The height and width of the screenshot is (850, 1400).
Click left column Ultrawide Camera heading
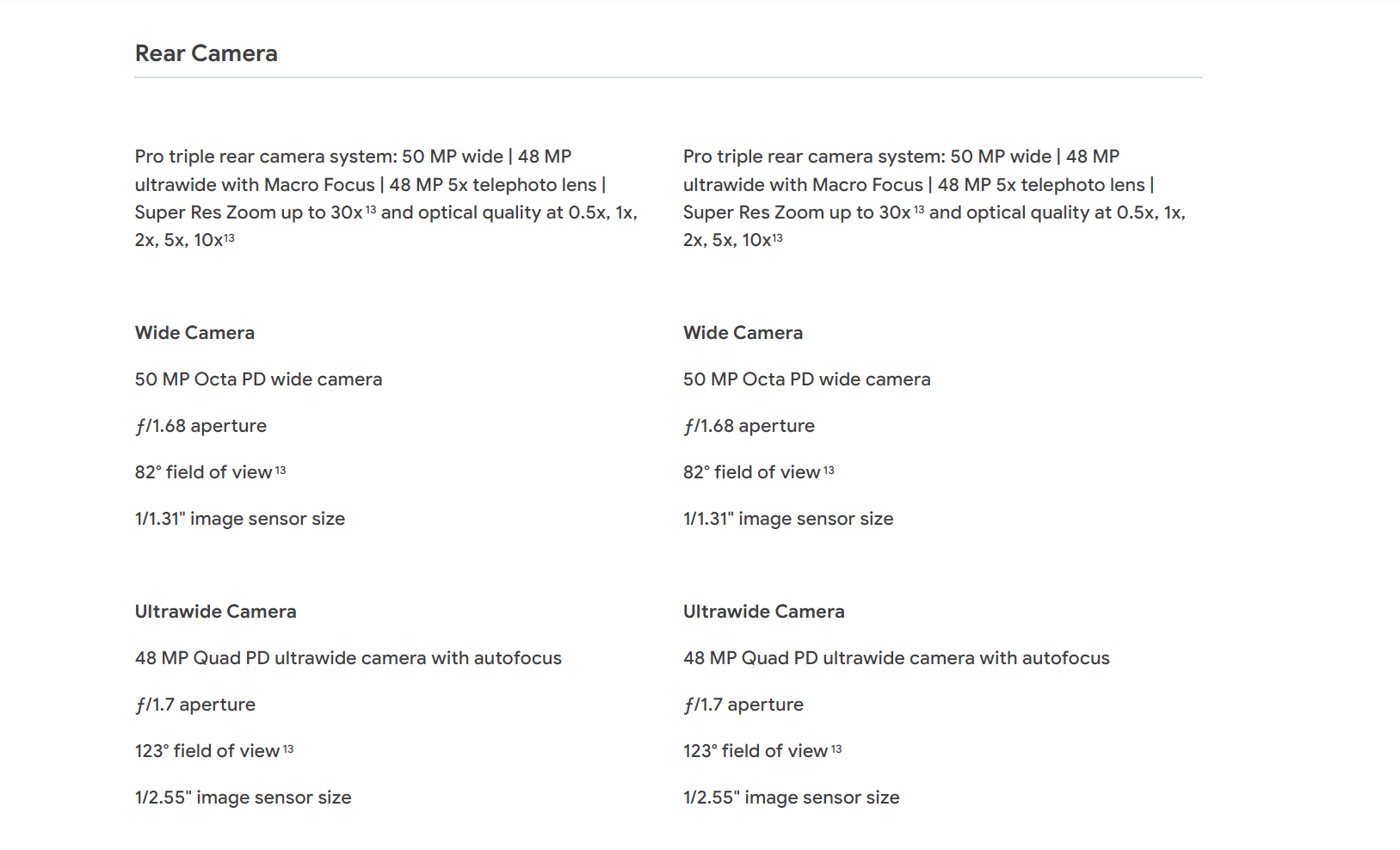pyautogui.click(x=216, y=612)
